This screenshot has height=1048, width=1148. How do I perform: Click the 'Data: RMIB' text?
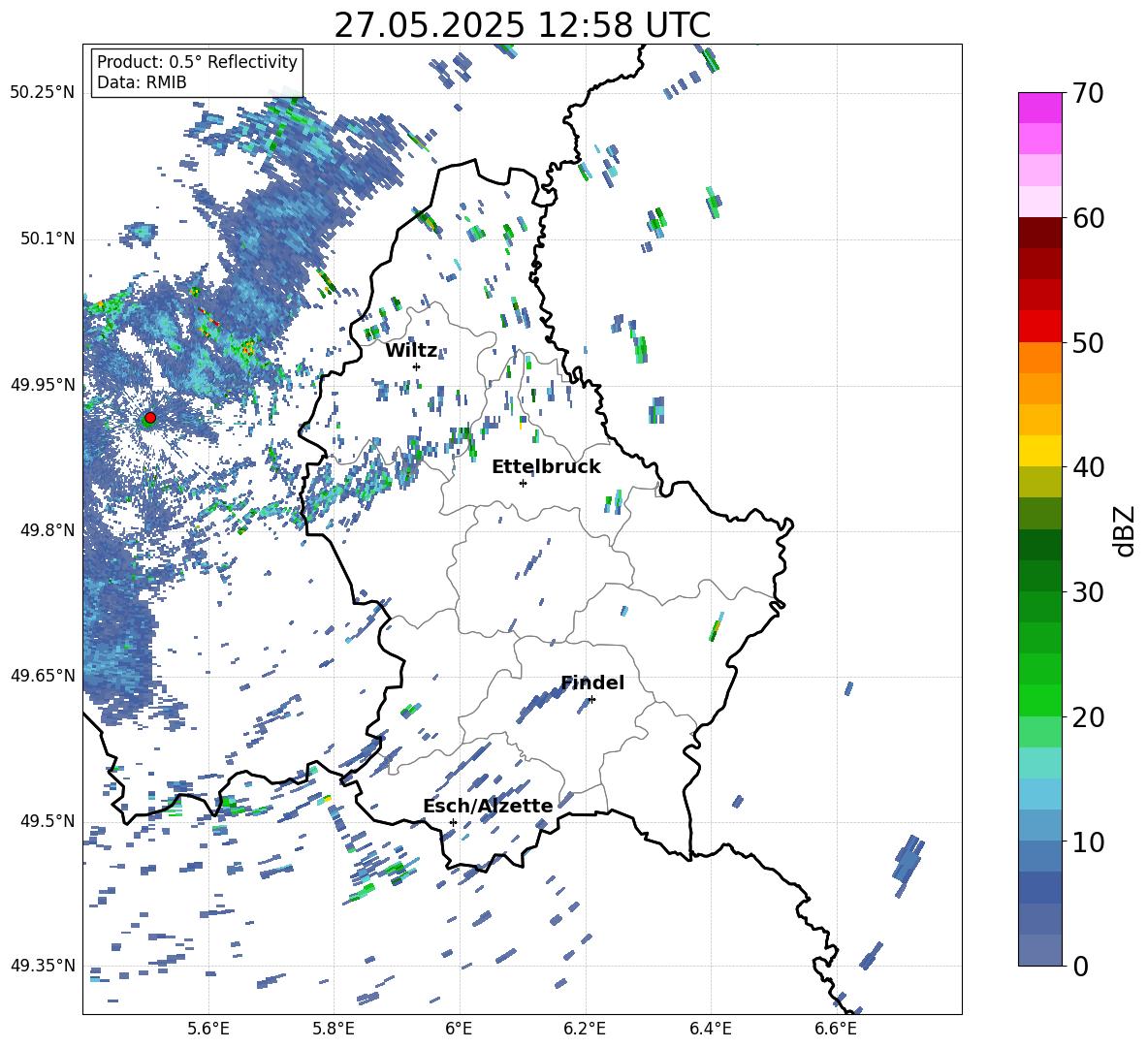coord(142,82)
